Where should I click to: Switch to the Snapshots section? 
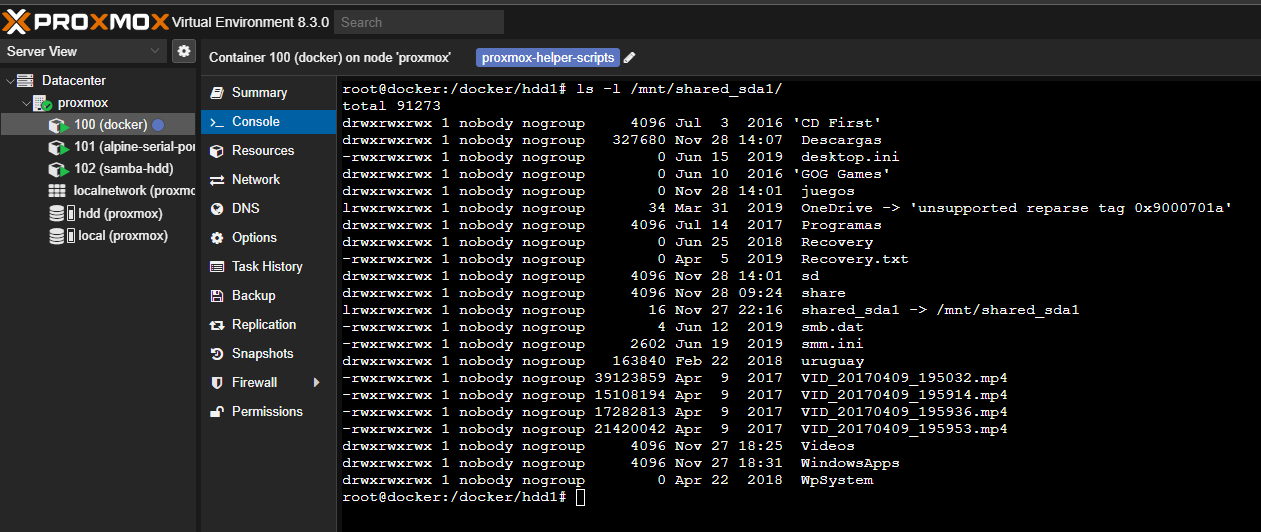coord(262,354)
